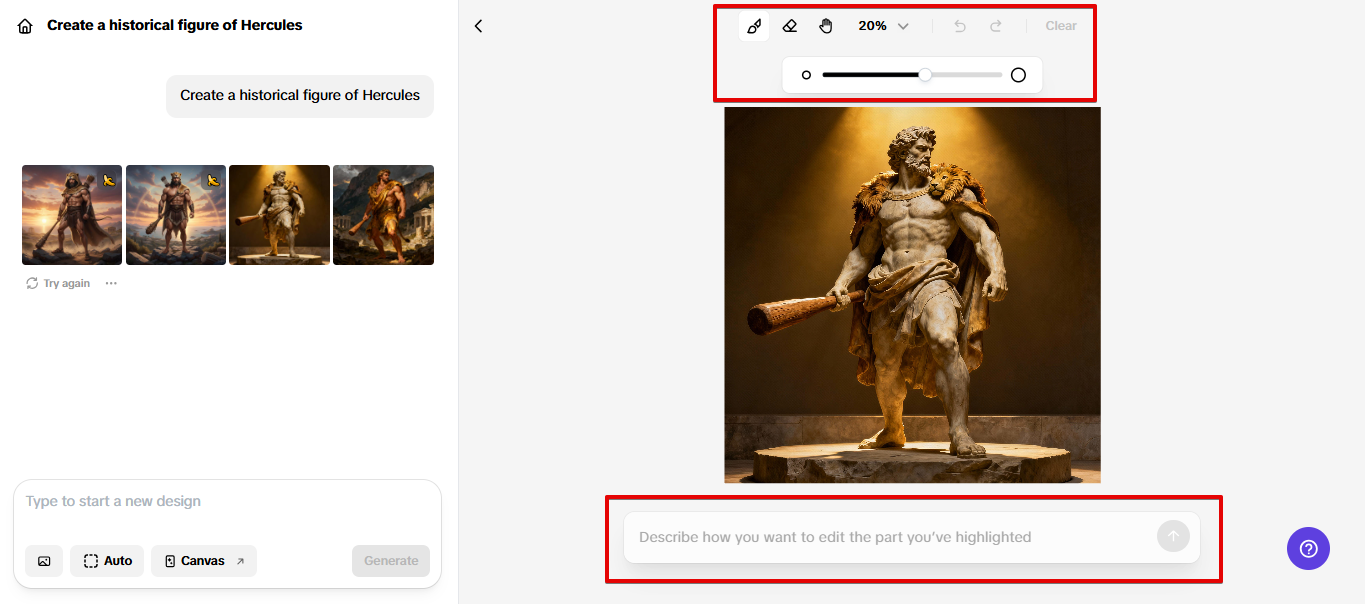Open second thumbnail with sunburst Hercules
Image resolution: width=1365 pixels, height=604 pixels.
176,215
